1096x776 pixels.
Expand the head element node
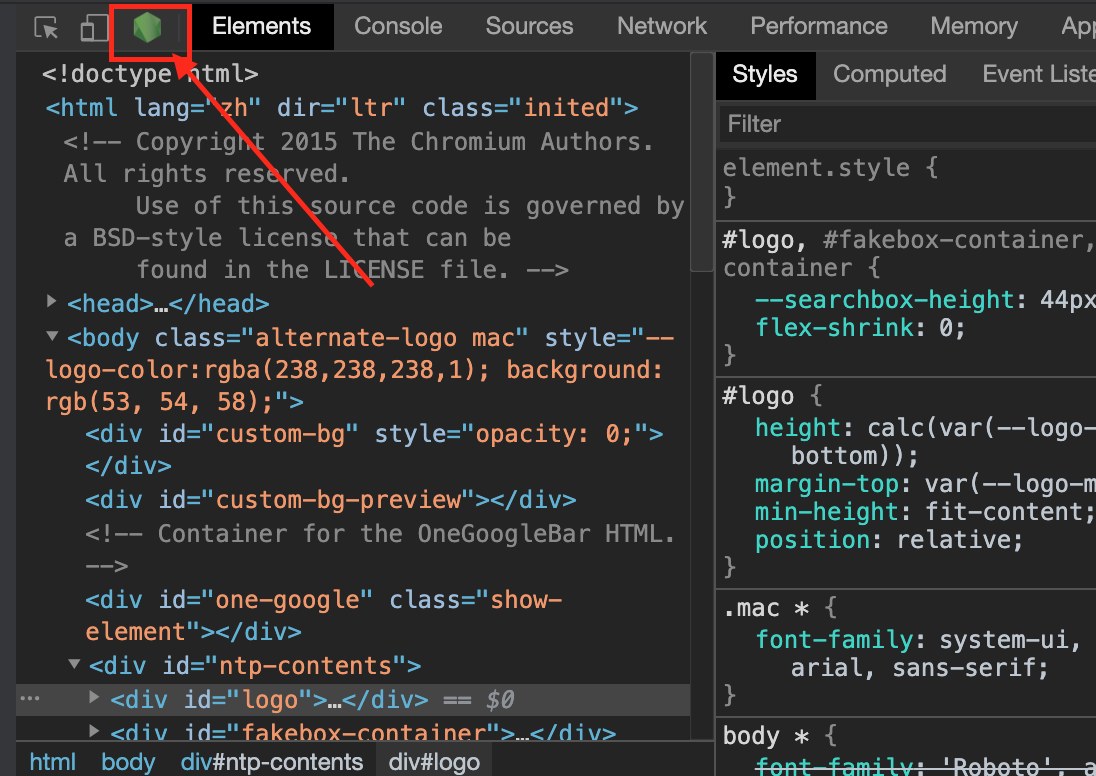pyautogui.click(x=51, y=301)
